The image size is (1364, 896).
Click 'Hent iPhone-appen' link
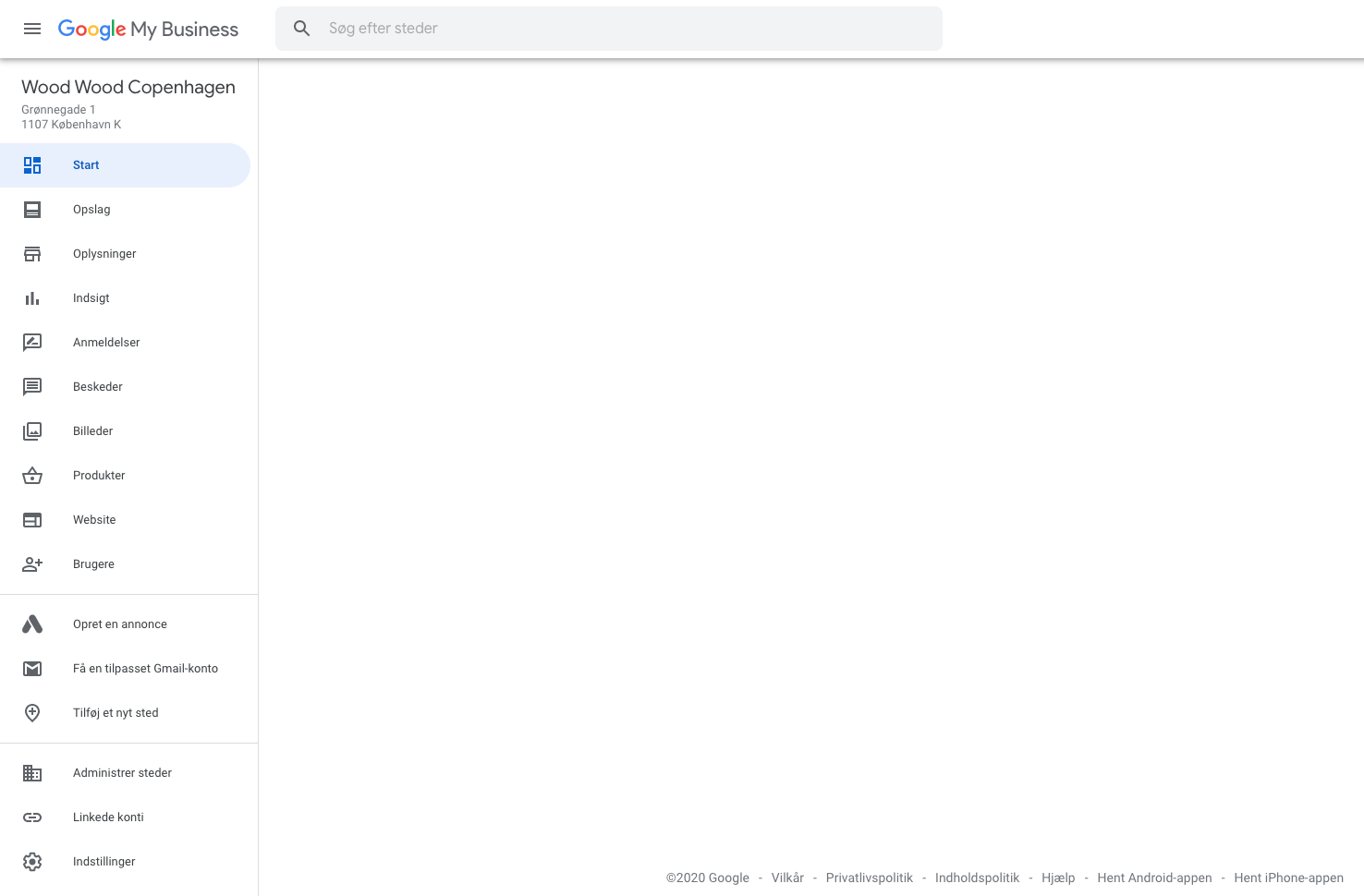tap(1288, 878)
